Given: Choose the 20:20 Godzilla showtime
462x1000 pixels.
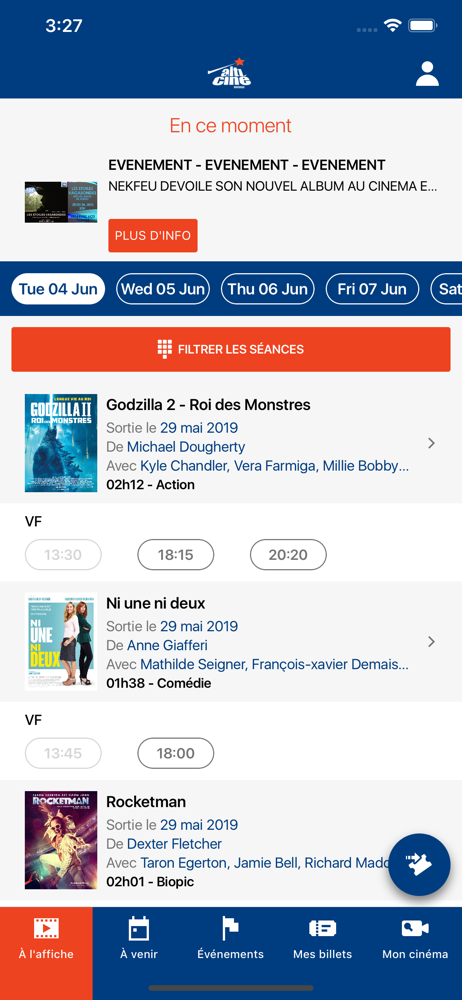Looking at the screenshot, I should [x=288, y=555].
